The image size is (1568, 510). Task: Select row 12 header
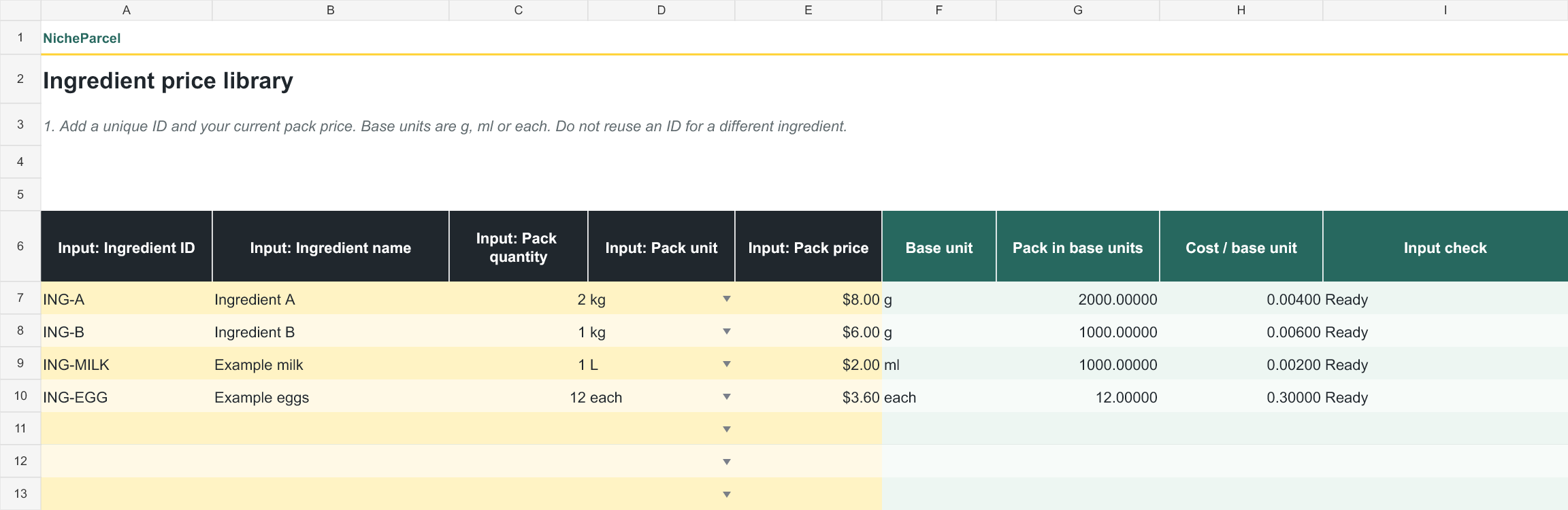(20, 461)
